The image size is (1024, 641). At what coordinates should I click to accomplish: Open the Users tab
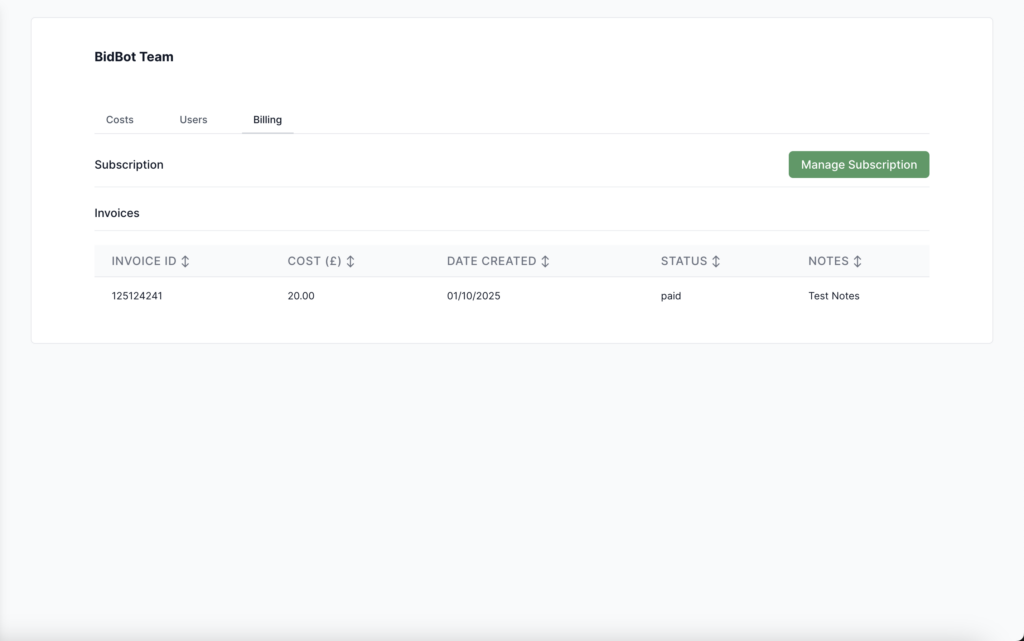[193, 120]
